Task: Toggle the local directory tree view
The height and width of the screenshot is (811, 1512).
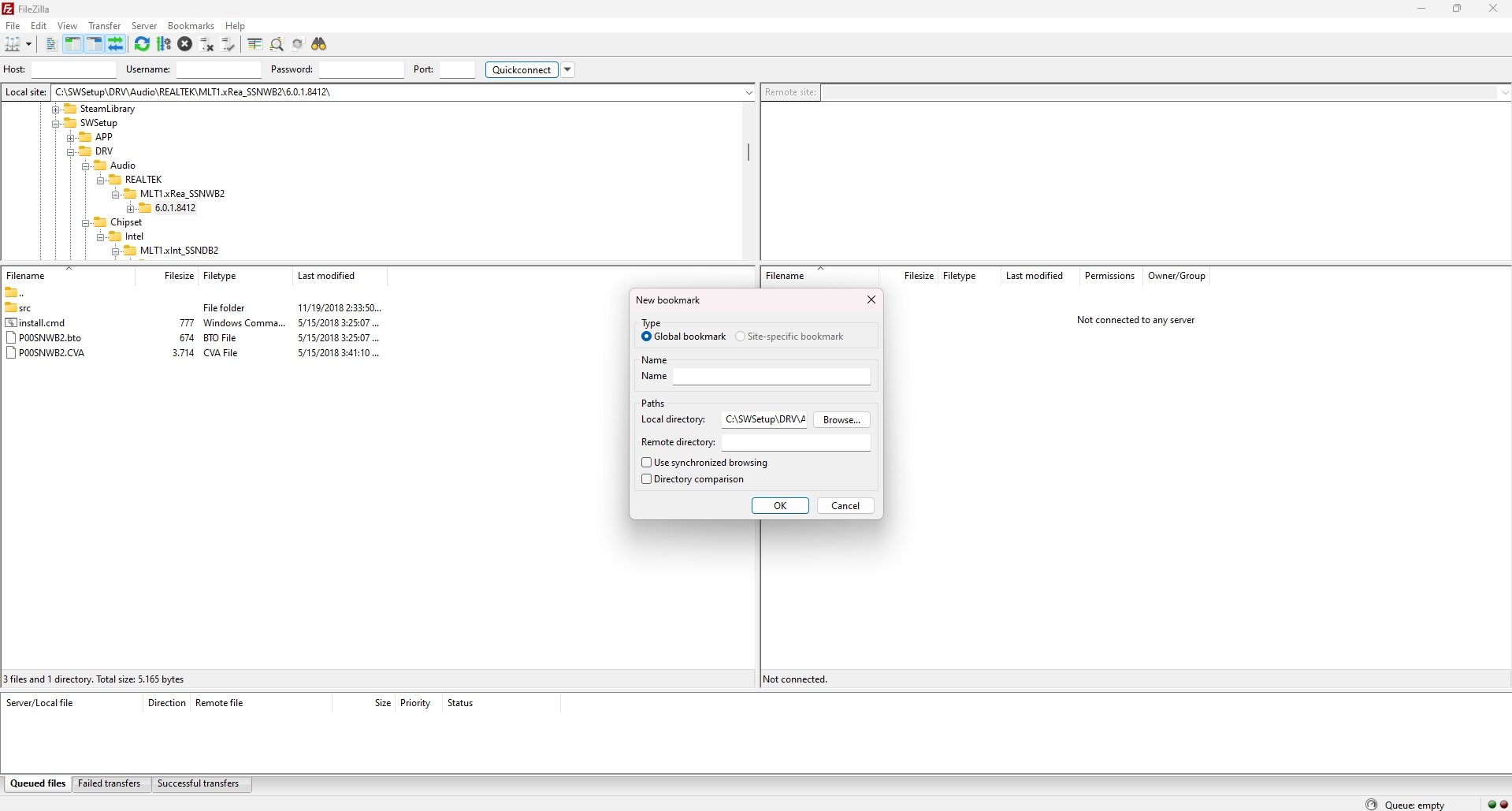Action: coord(72,44)
